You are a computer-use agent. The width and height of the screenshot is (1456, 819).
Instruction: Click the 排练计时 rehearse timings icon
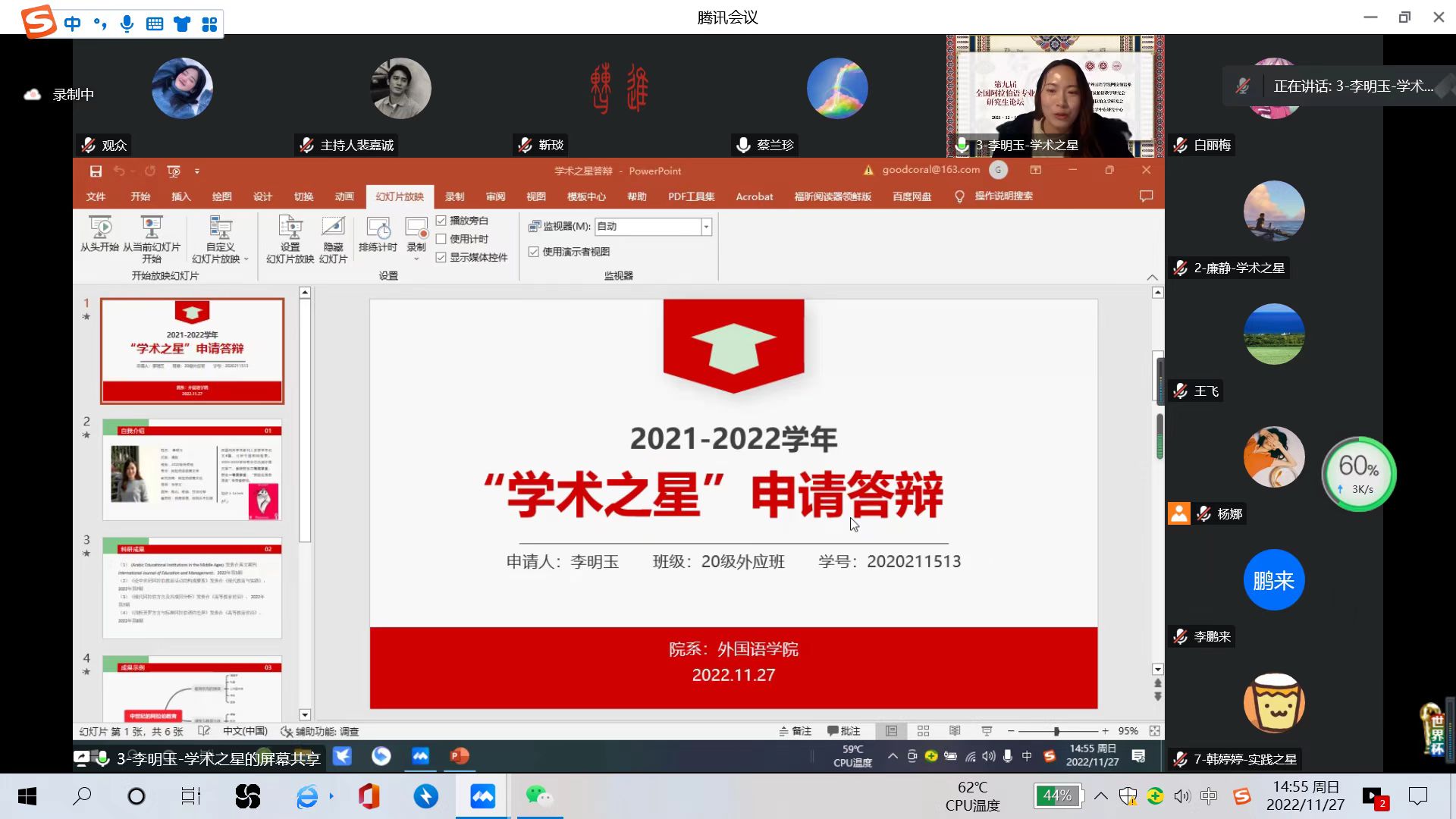click(x=378, y=227)
